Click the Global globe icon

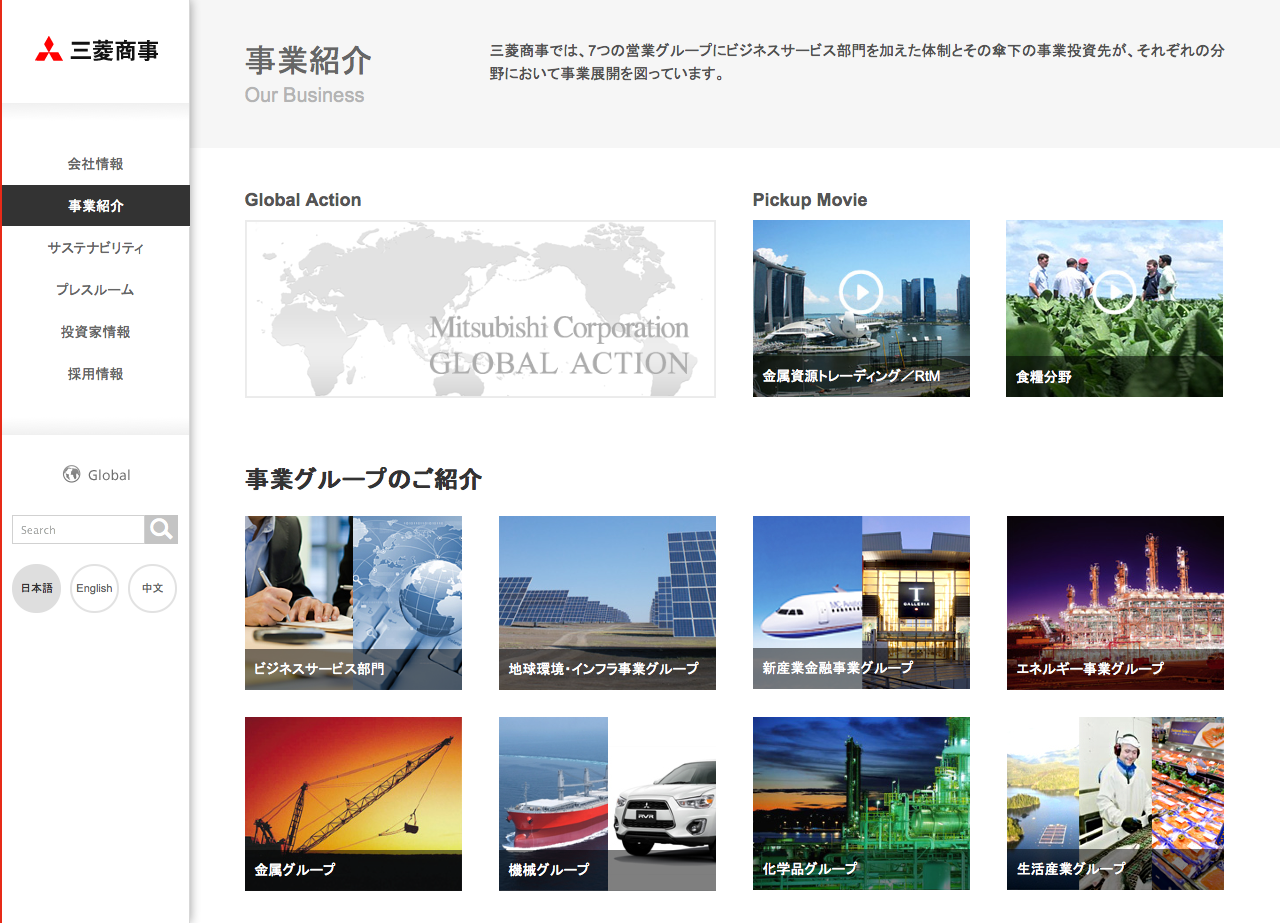click(71, 475)
